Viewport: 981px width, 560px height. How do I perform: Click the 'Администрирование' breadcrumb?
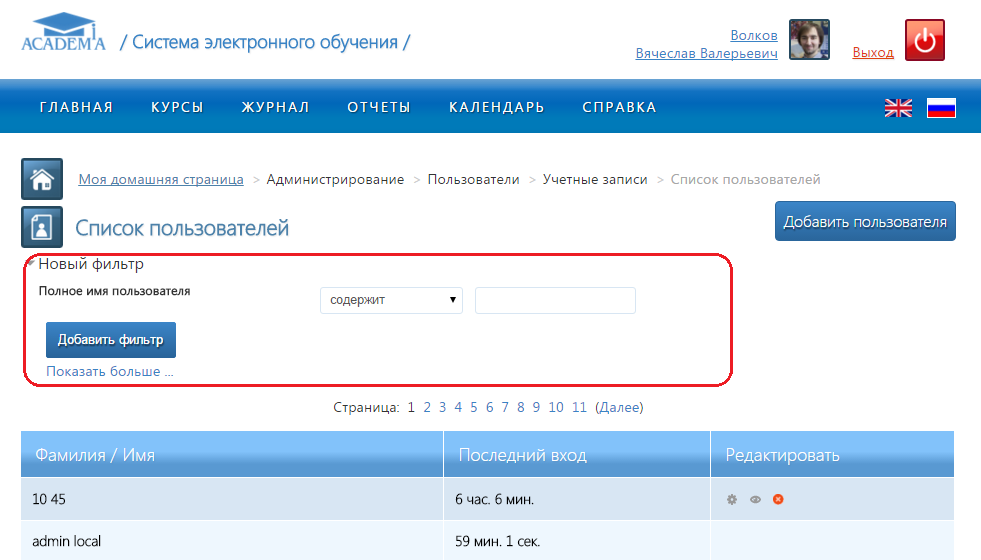click(335, 180)
